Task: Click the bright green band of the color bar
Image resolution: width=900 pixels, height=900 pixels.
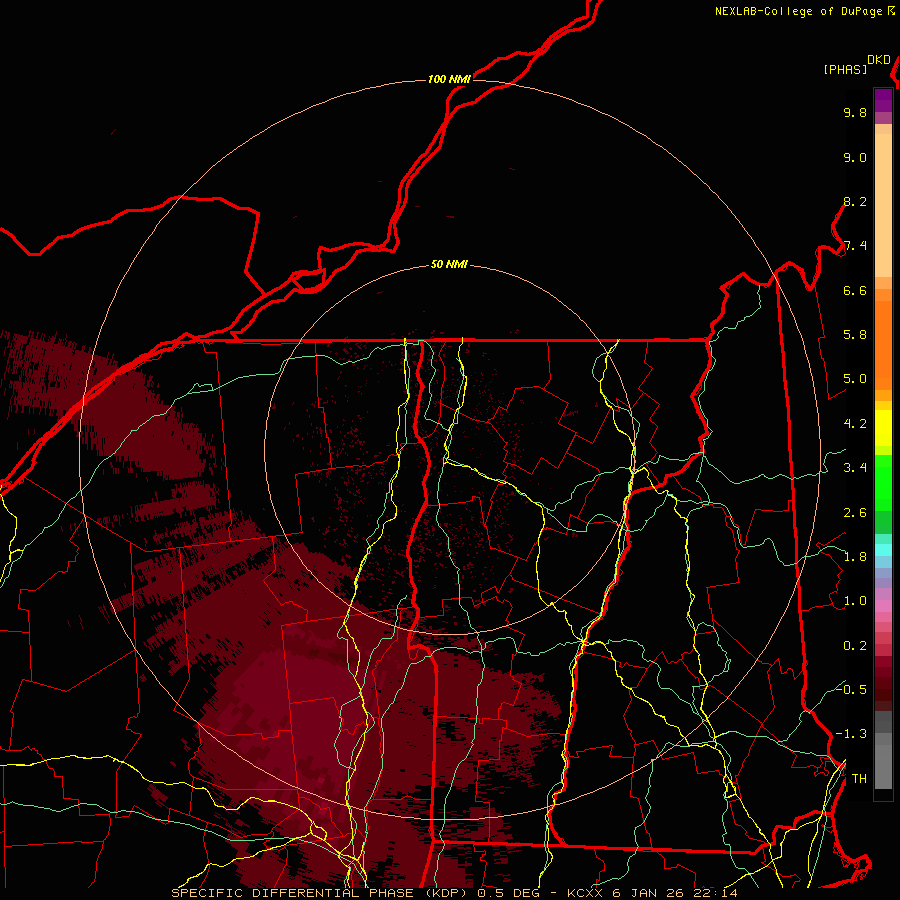Action: (x=883, y=483)
